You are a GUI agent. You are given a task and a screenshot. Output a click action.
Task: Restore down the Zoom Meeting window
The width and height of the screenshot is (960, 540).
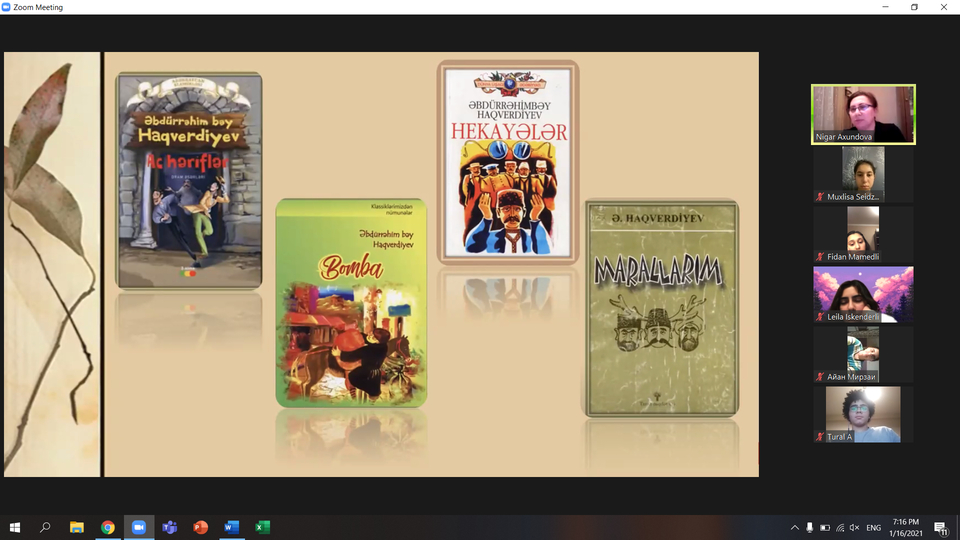(x=914, y=7)
